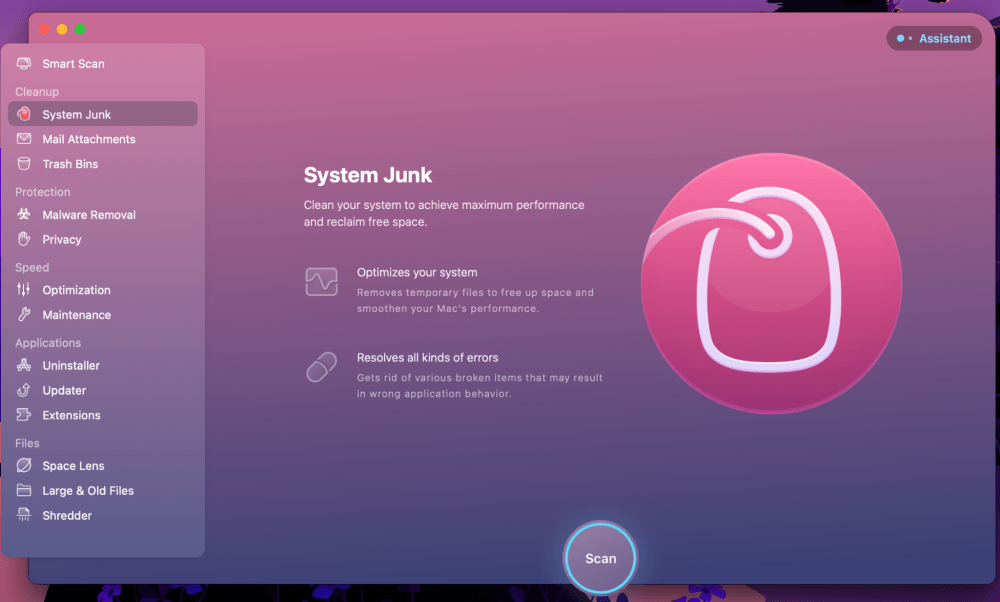Click the Maintenance wrench icon

[24, 314]
